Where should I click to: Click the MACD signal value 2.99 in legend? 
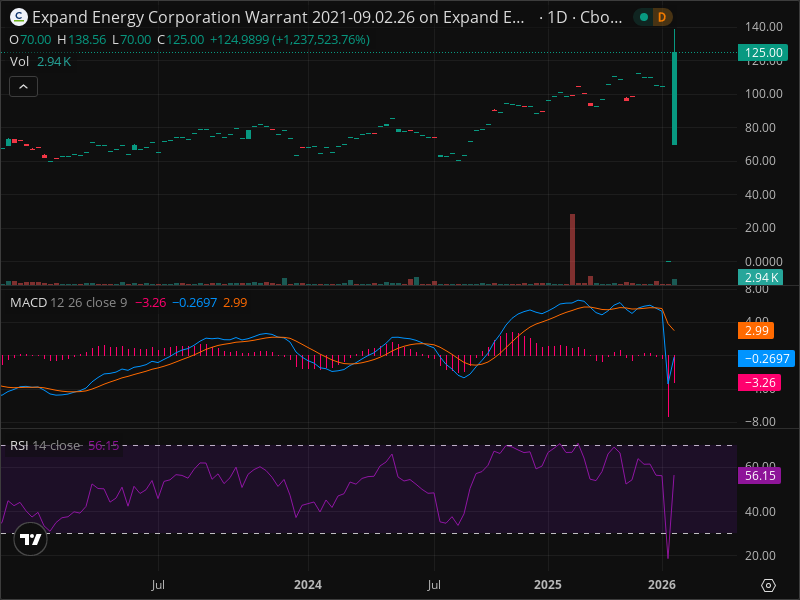[x=235, y=303]
